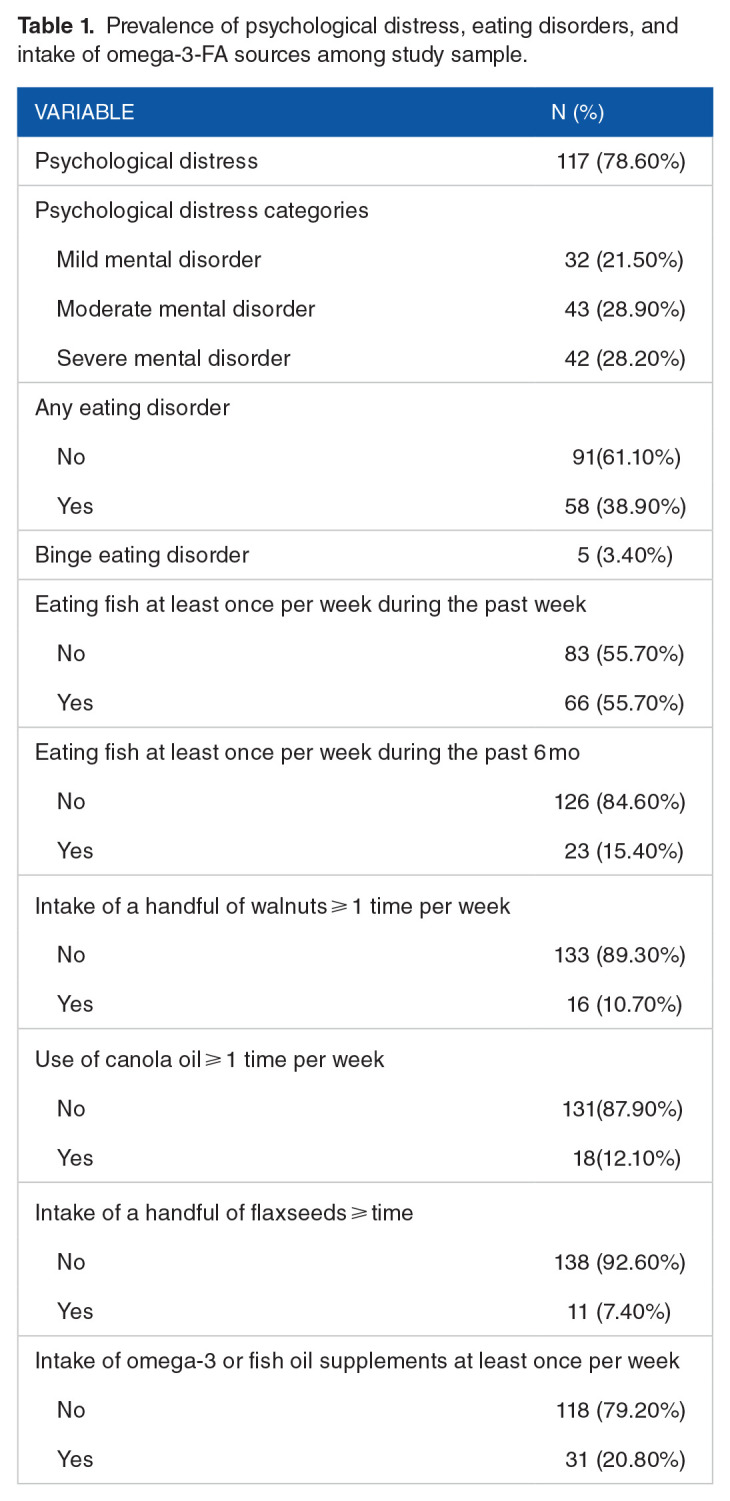Click the Moderate mental disorder label
Screen dimensions: 730x1501
coord(185,308)
